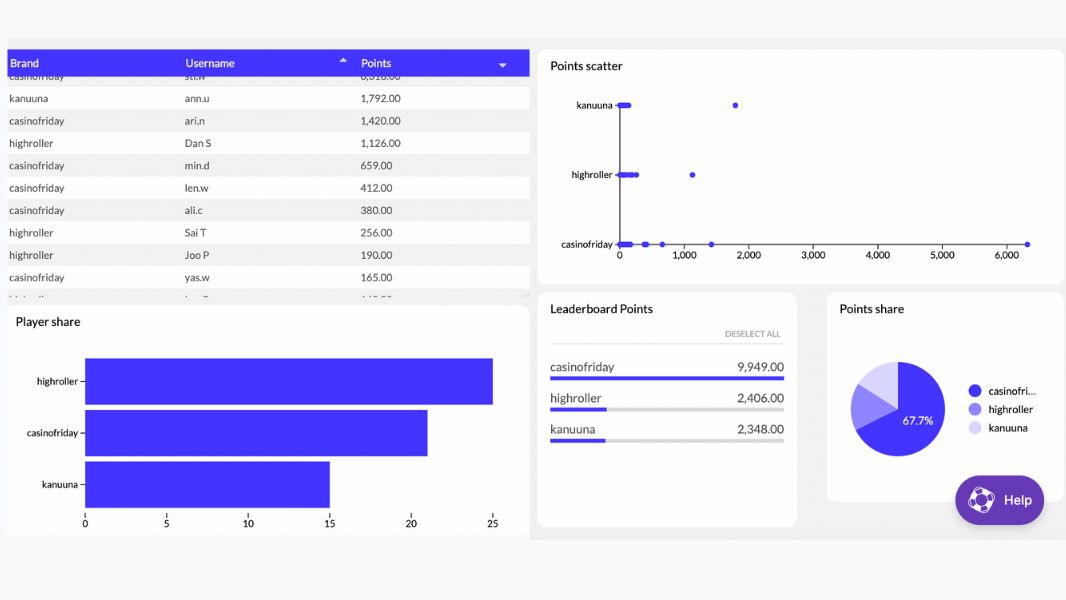The width and height of the screenshot is (1066, 600).
Task: Select the Dan S username cell
Action: coord(198,143)
